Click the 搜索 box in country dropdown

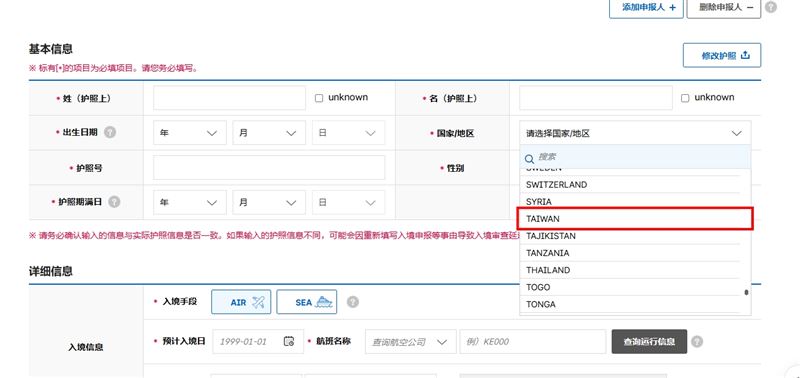[635, 157]
